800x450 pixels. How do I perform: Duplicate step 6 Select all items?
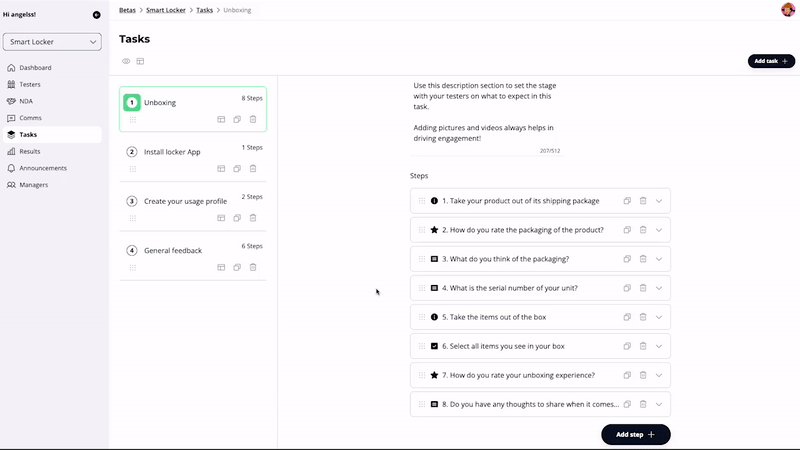(627, 346)
